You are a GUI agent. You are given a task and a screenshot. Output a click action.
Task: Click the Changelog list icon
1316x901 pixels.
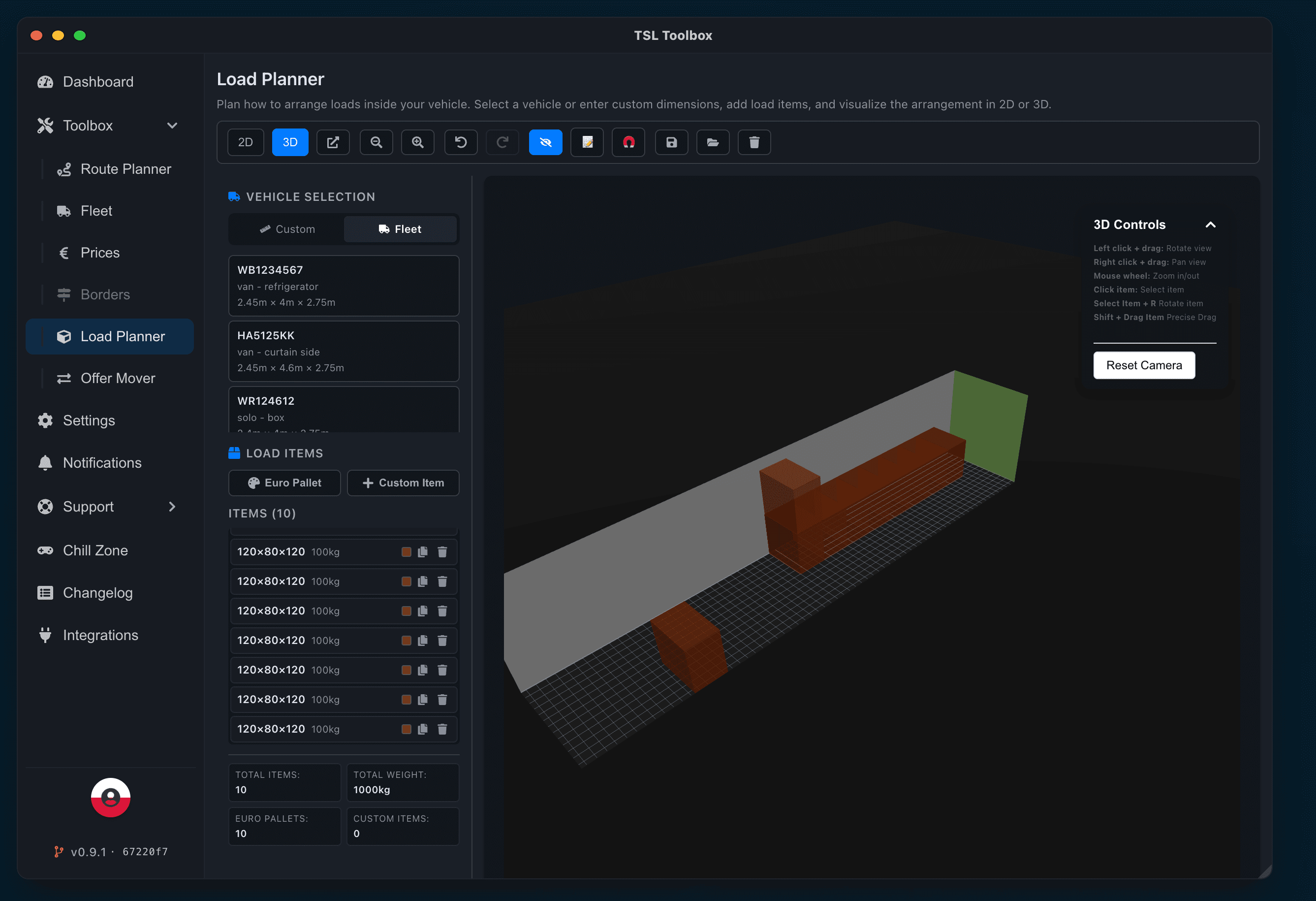(45, 593)
